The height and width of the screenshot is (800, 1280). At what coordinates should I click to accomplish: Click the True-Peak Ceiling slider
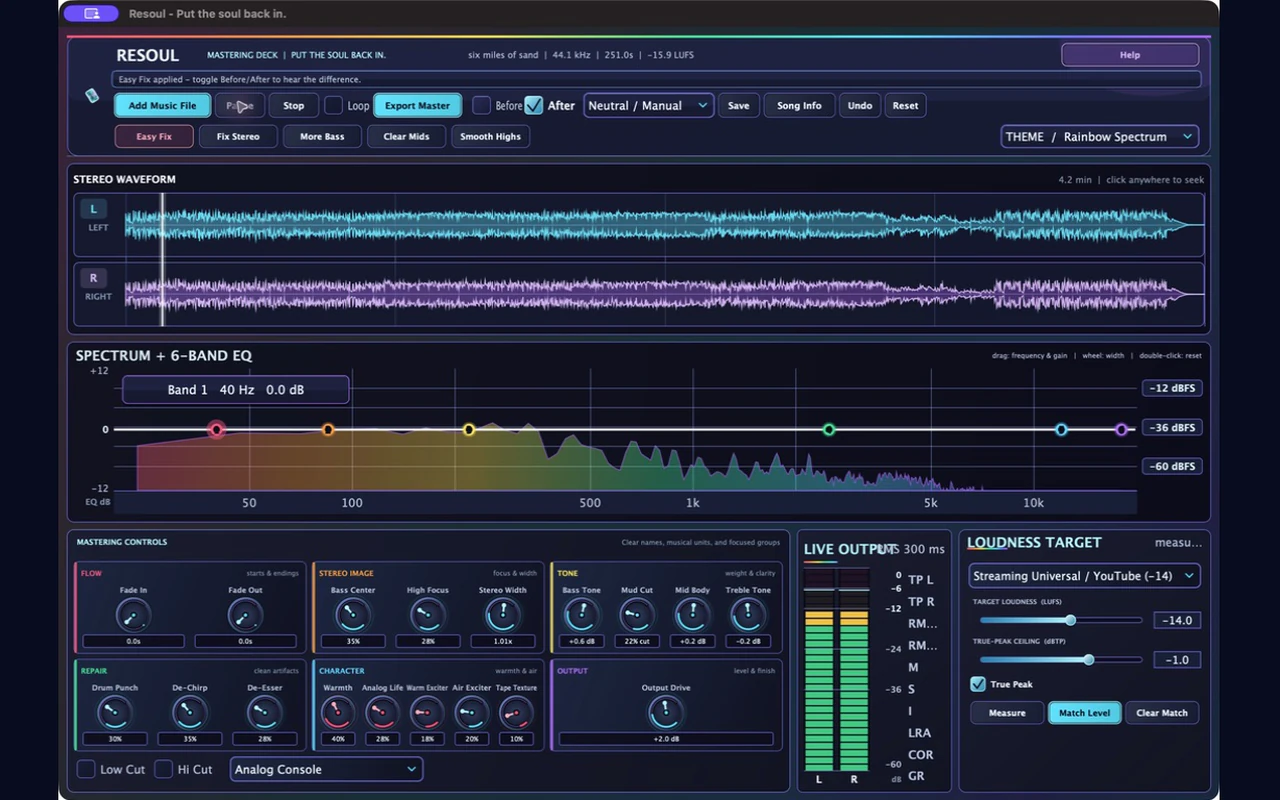(1061, 660)
